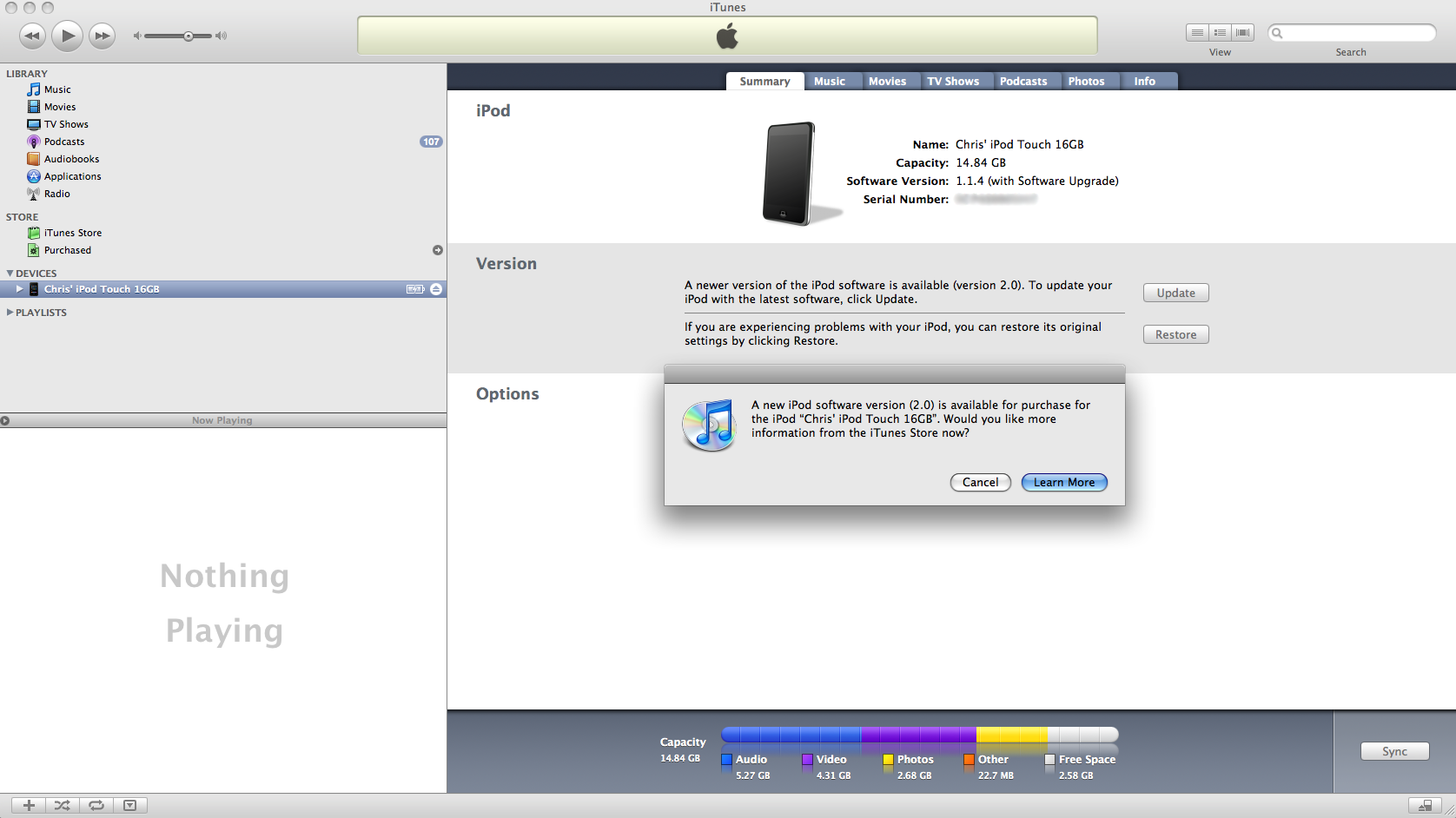Viewport: 1456px width, 818px height.
Task: Click the magnifying glass in search box
Action: [1277, 33]
